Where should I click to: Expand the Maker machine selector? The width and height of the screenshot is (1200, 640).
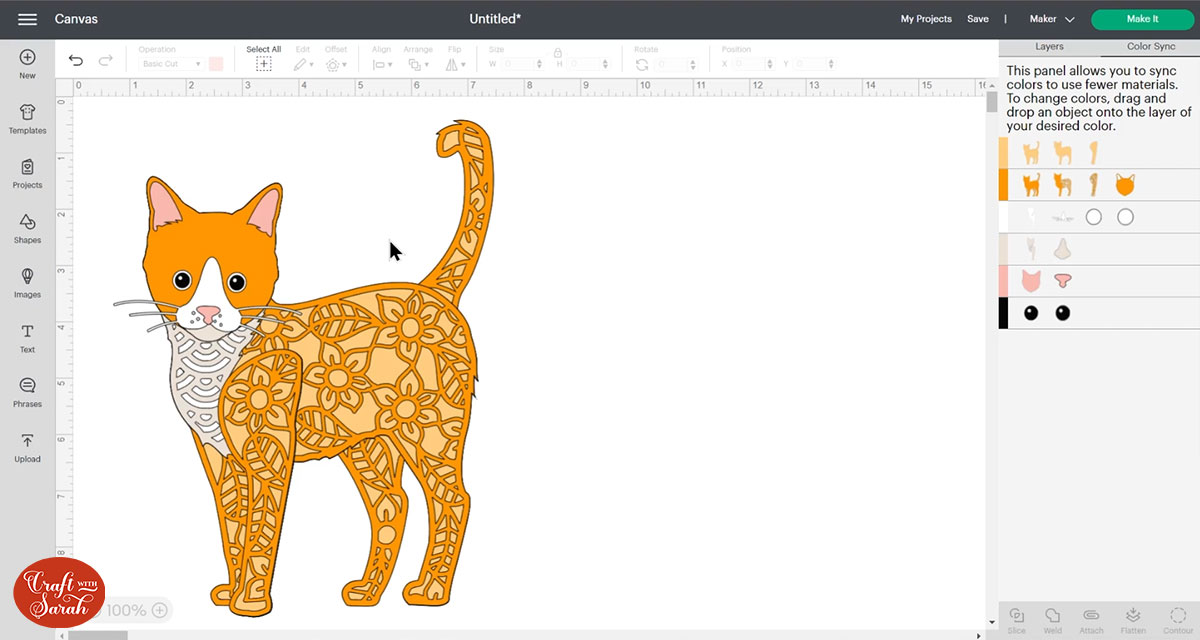coord(1052,19)
